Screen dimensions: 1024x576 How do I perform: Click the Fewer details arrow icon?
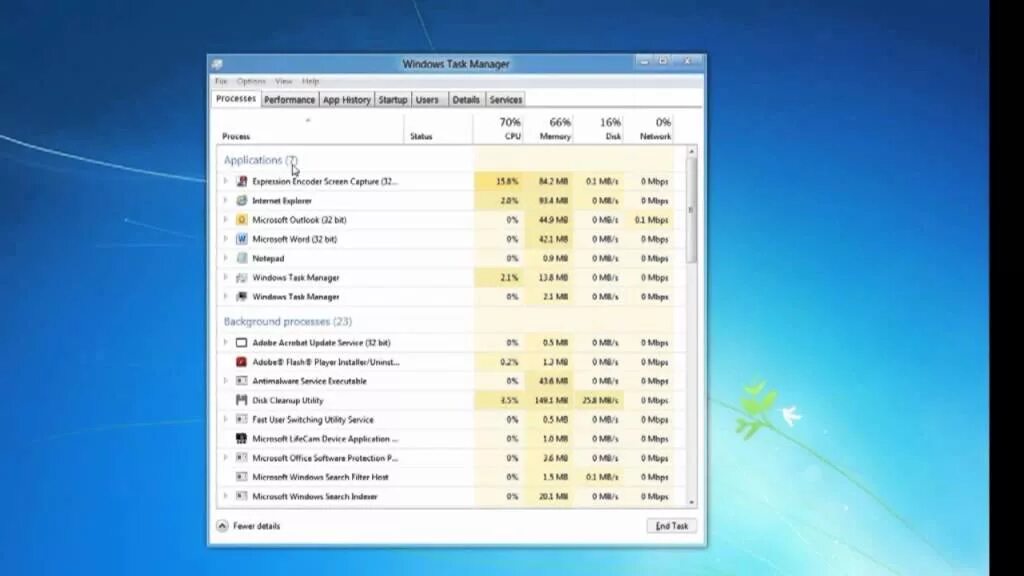point(222,526)
